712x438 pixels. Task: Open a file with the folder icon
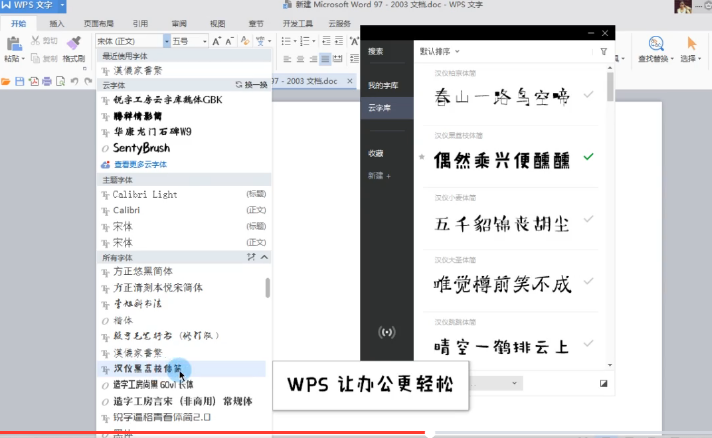pos(5,82)
